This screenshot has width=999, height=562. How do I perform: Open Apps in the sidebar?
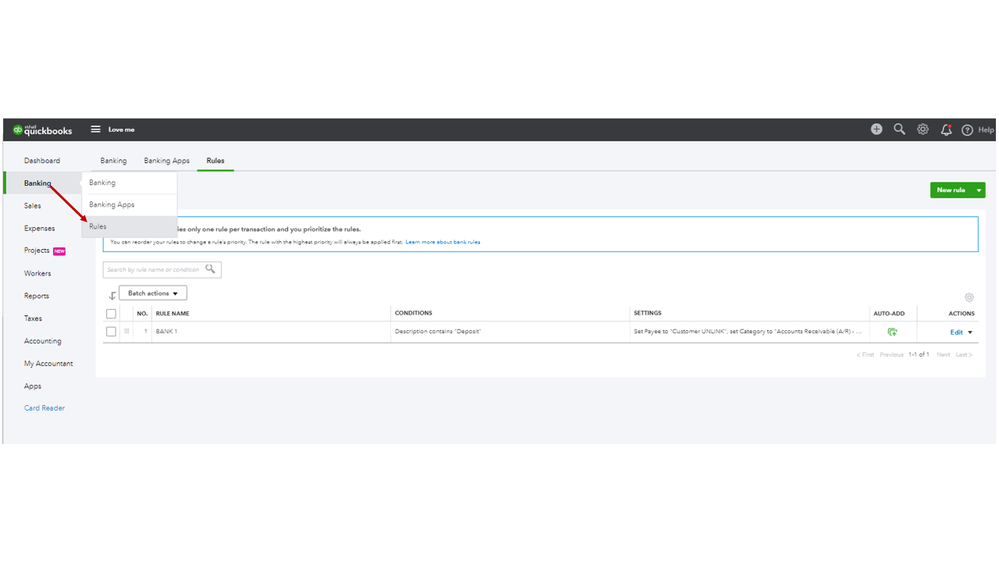pos(32,386)
